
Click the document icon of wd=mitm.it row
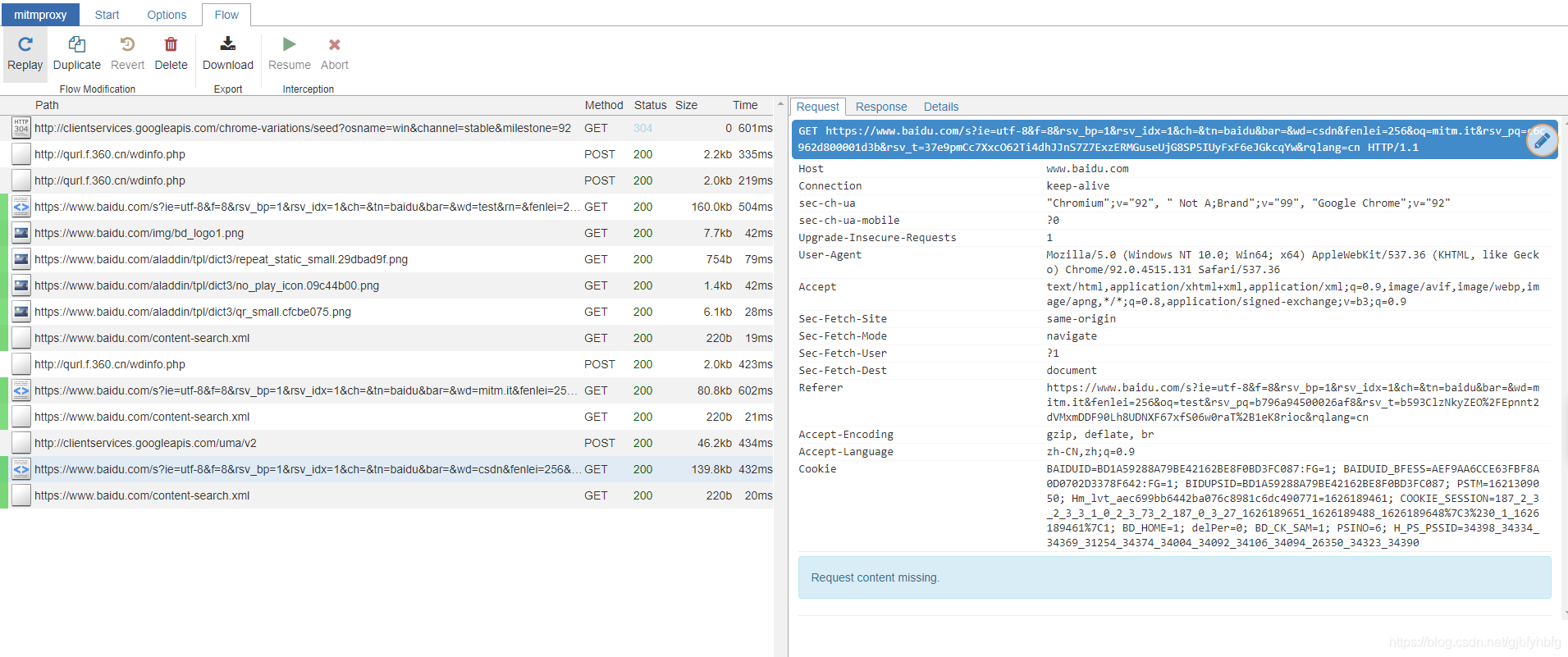(x=21, y=390)
